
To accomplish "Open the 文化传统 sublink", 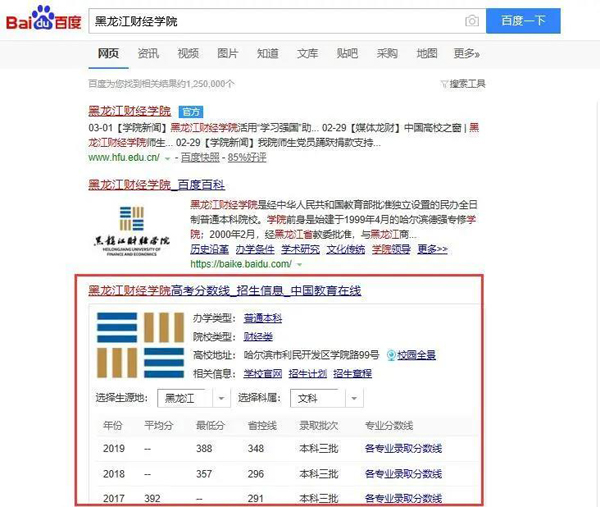I will [346, 249].
